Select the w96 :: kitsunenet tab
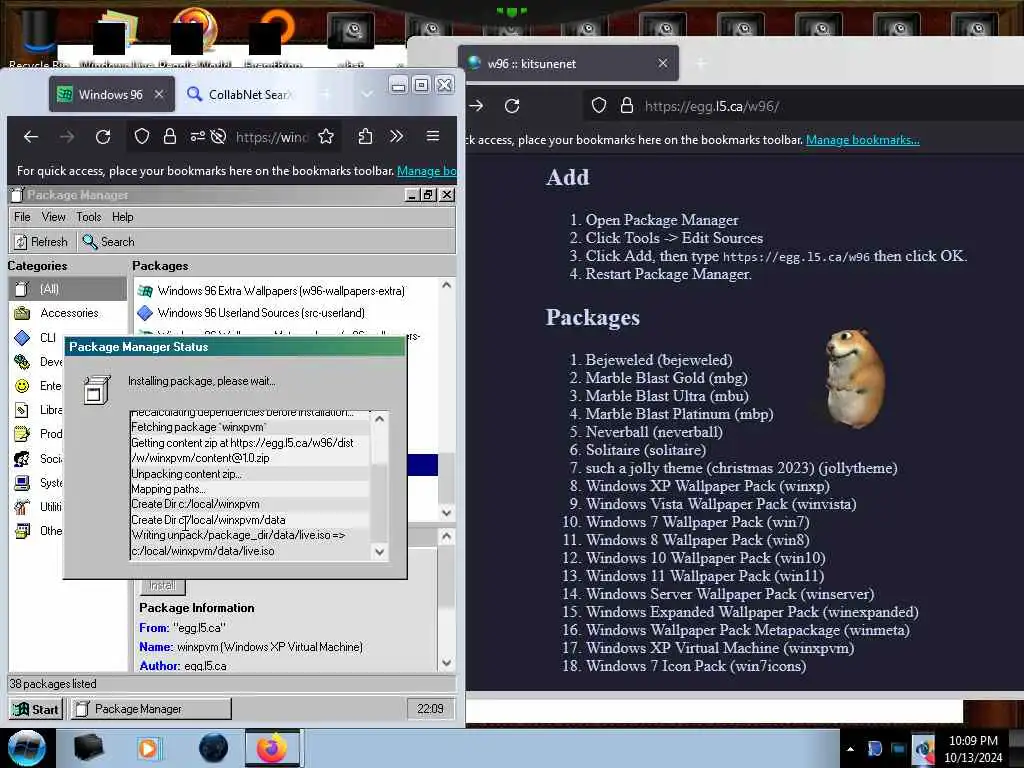Image resolution: width=1024 pixels, height=768 pixels. 568,63
